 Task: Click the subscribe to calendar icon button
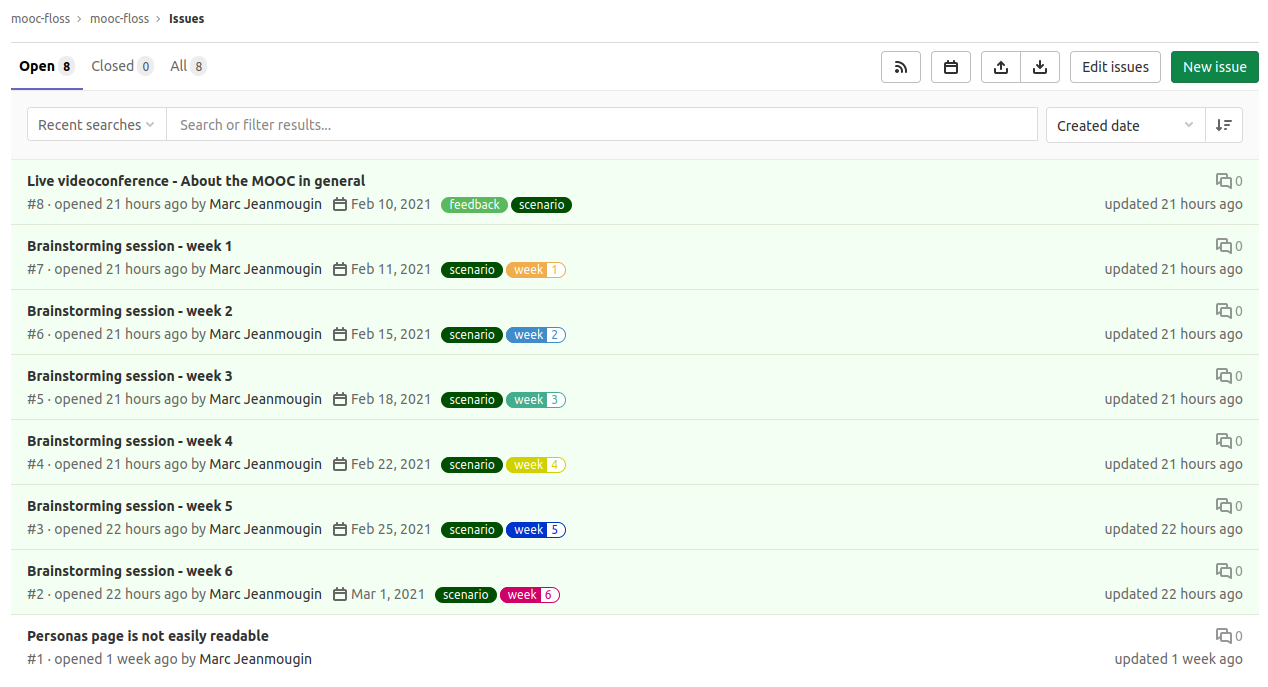pos(951,67)
